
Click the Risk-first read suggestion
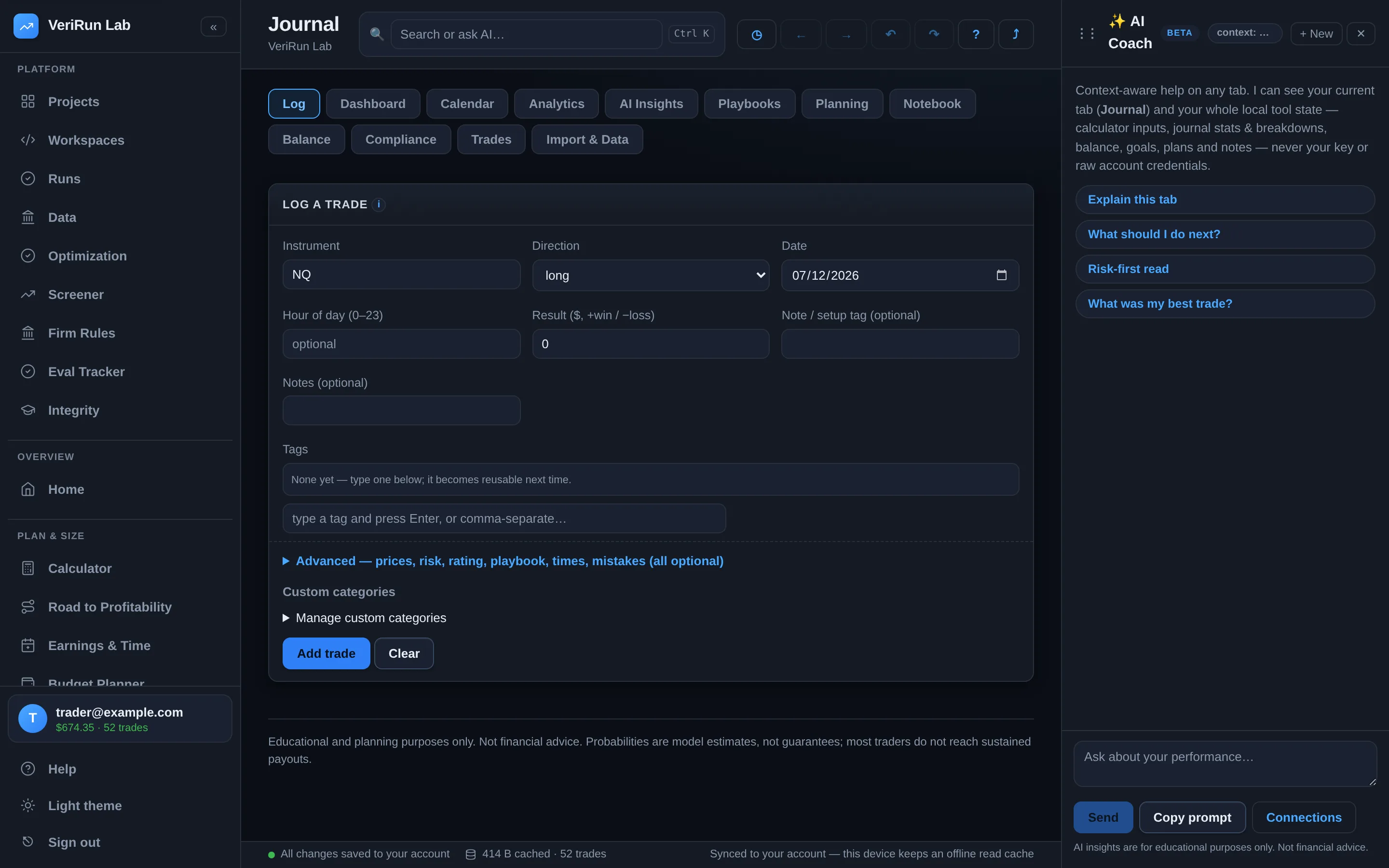point(1225,269)
